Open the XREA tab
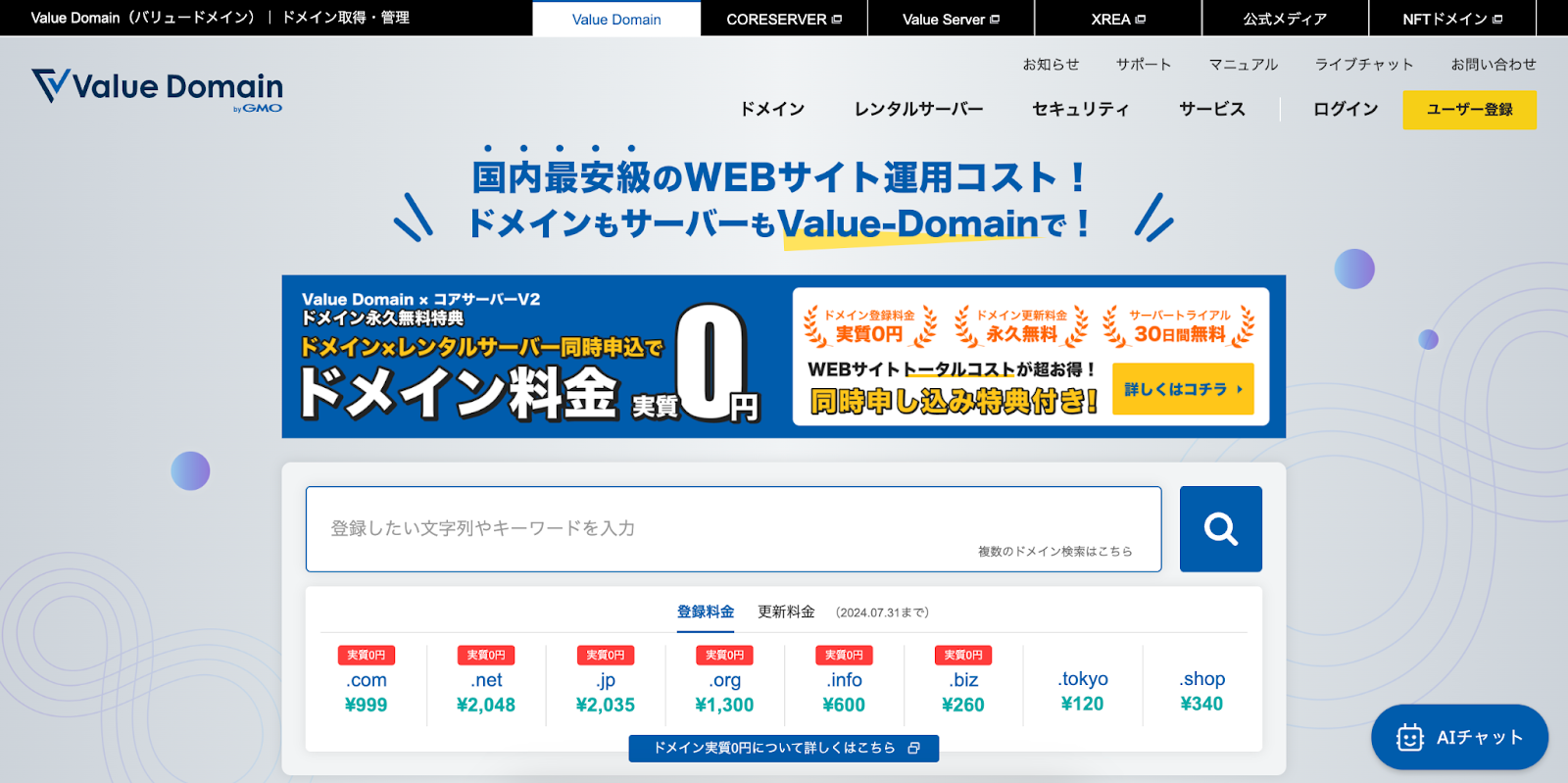This screenshot has width=1568, height=783. [1118, 19]
